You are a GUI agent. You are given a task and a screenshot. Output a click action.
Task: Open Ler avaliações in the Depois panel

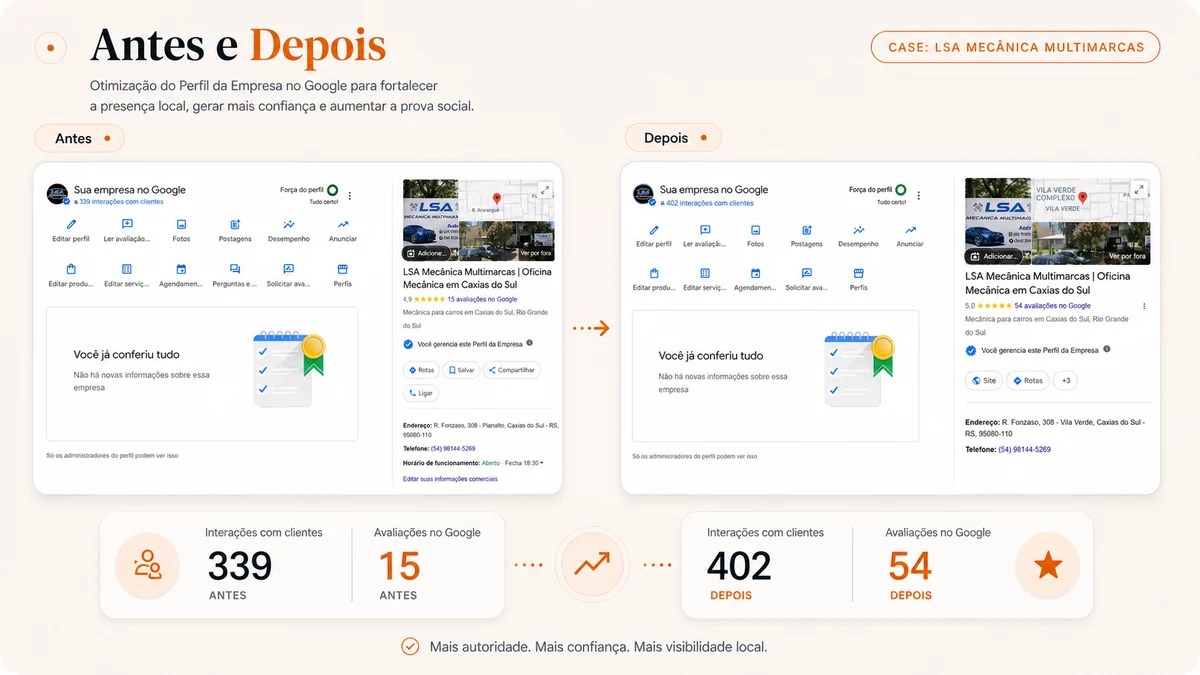point(705,236)
